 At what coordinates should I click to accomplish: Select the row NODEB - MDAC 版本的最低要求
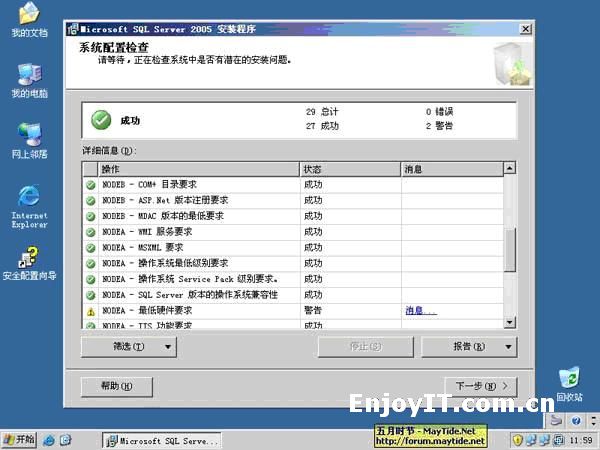[293, 216]
